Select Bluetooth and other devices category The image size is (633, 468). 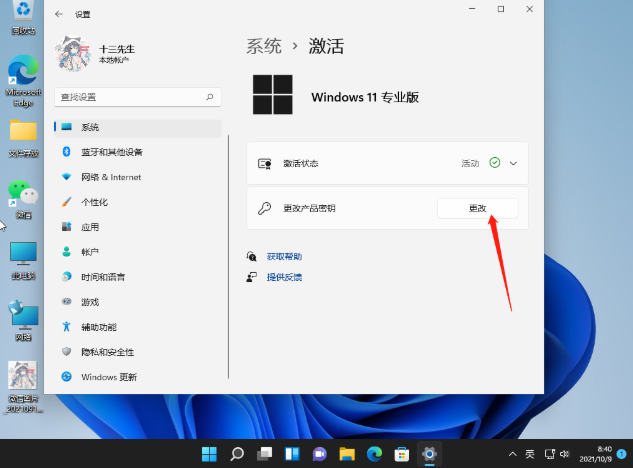click(x=111, y=152)
